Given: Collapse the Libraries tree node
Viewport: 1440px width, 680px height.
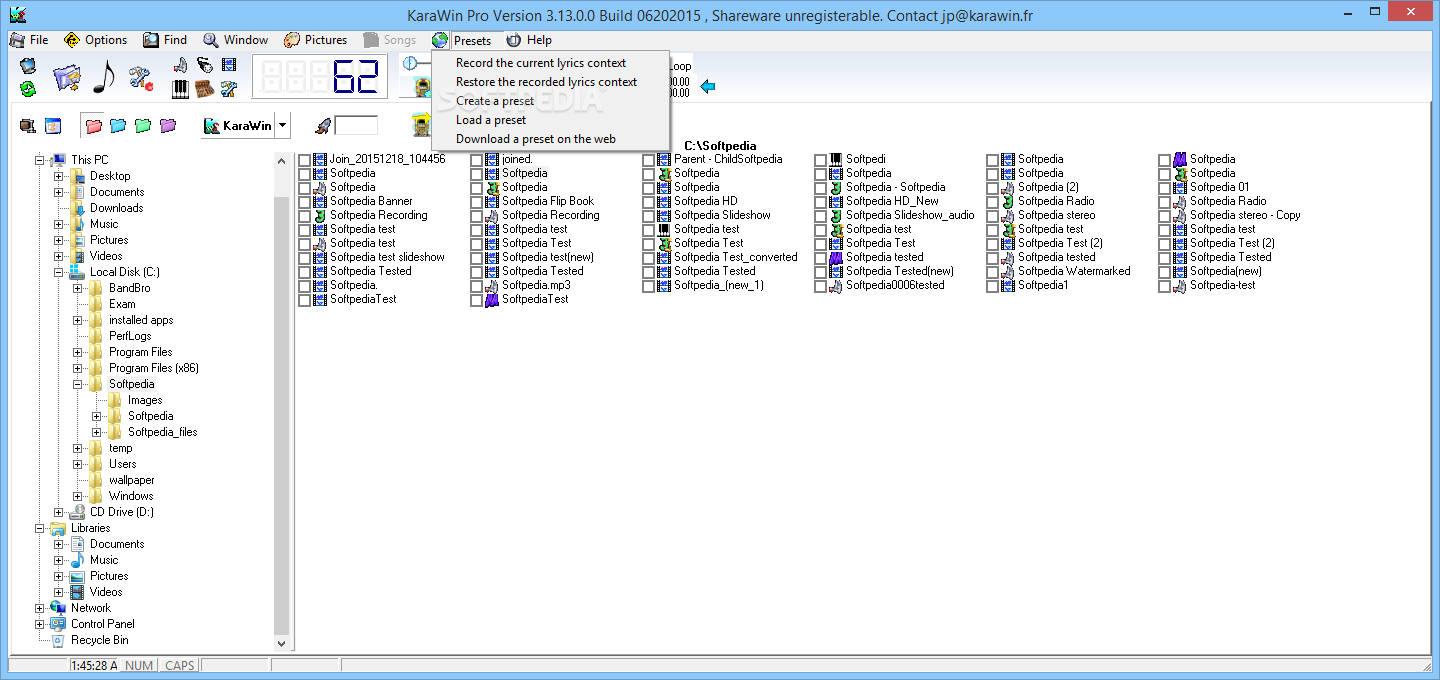Looking at the screenshot, I should 39,528.
